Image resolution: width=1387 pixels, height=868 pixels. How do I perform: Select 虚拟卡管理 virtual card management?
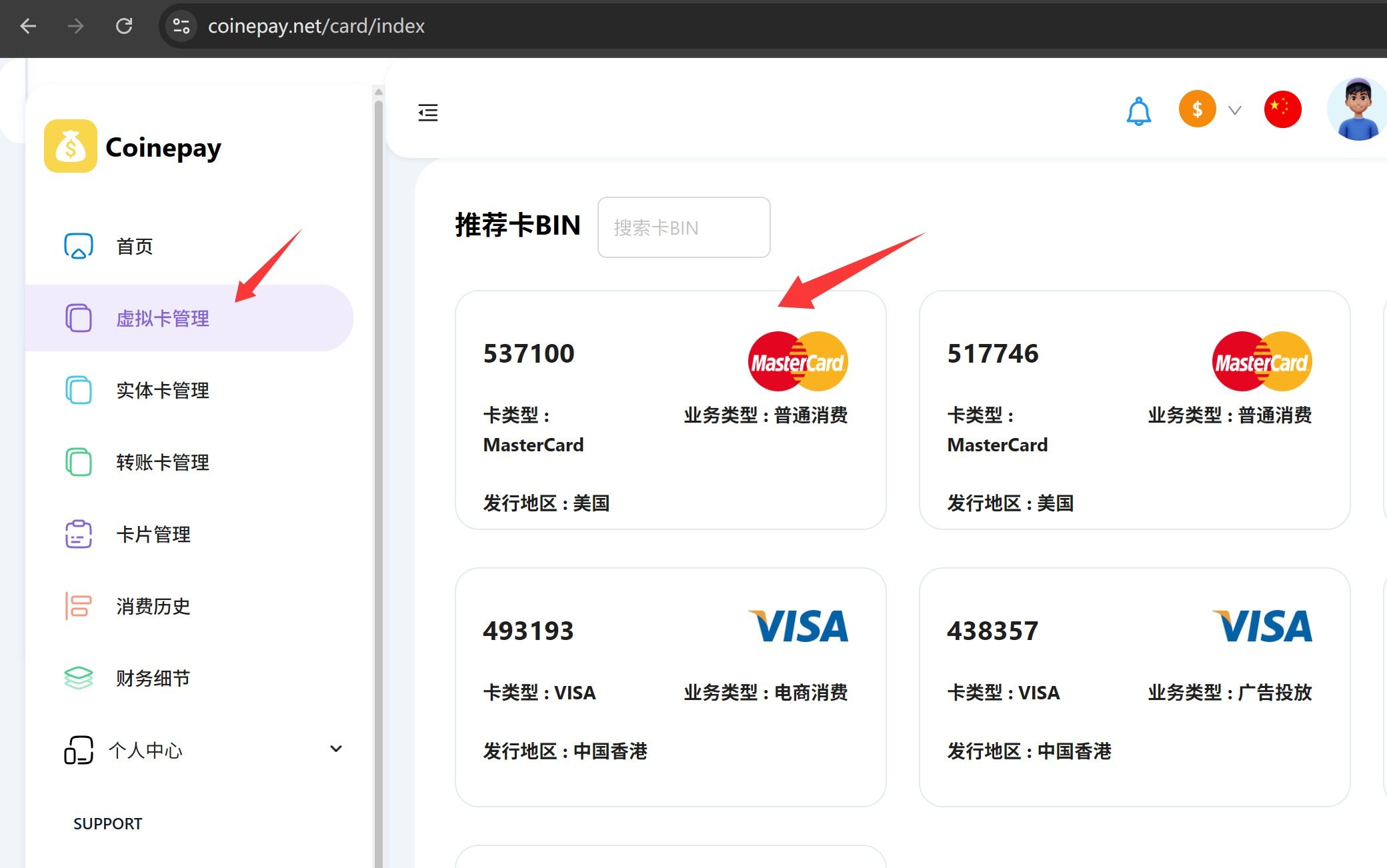click(163, 318)
